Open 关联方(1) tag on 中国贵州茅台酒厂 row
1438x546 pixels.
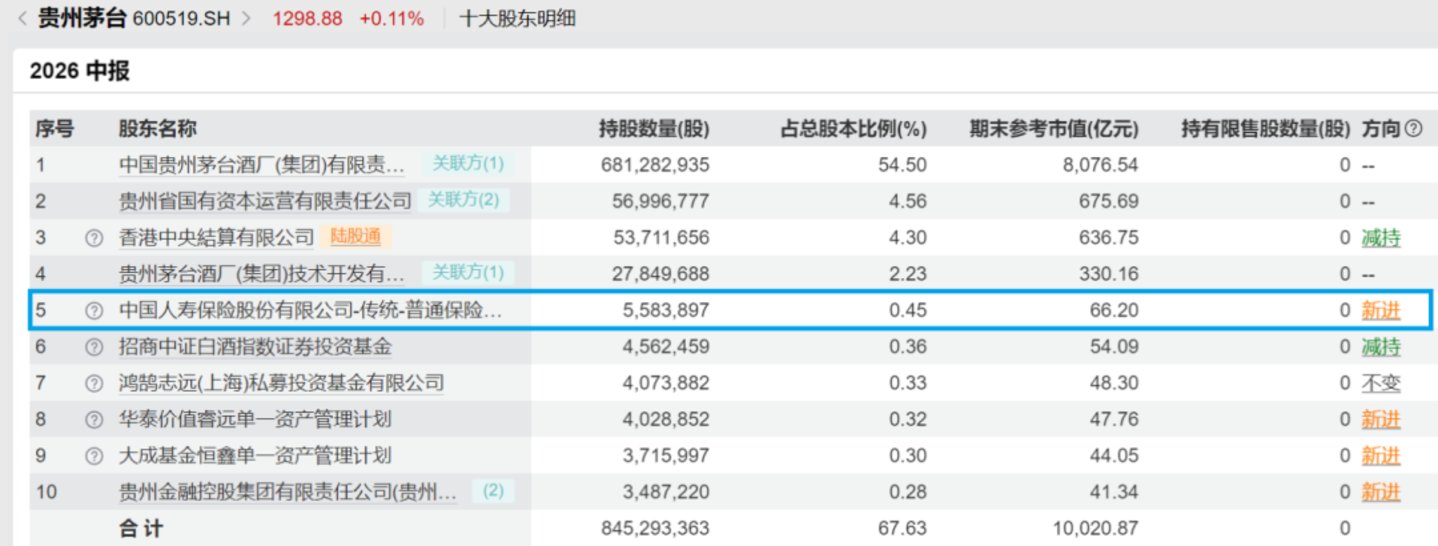(467, 163)
